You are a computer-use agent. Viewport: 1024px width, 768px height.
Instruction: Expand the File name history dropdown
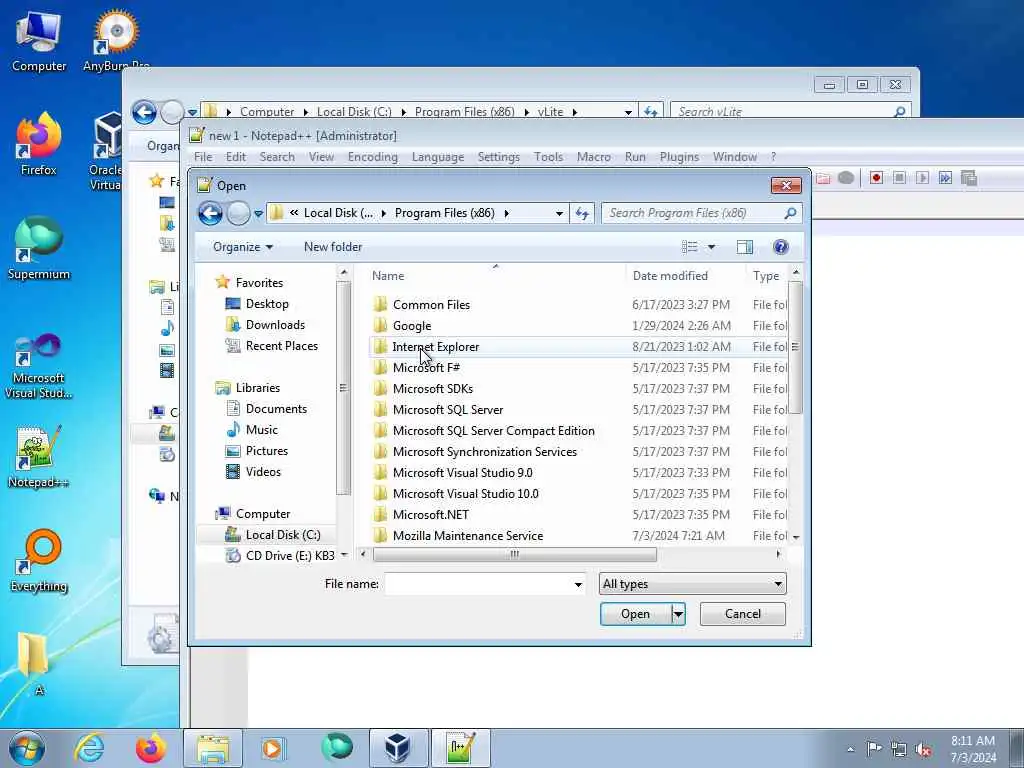pos(578,584)
